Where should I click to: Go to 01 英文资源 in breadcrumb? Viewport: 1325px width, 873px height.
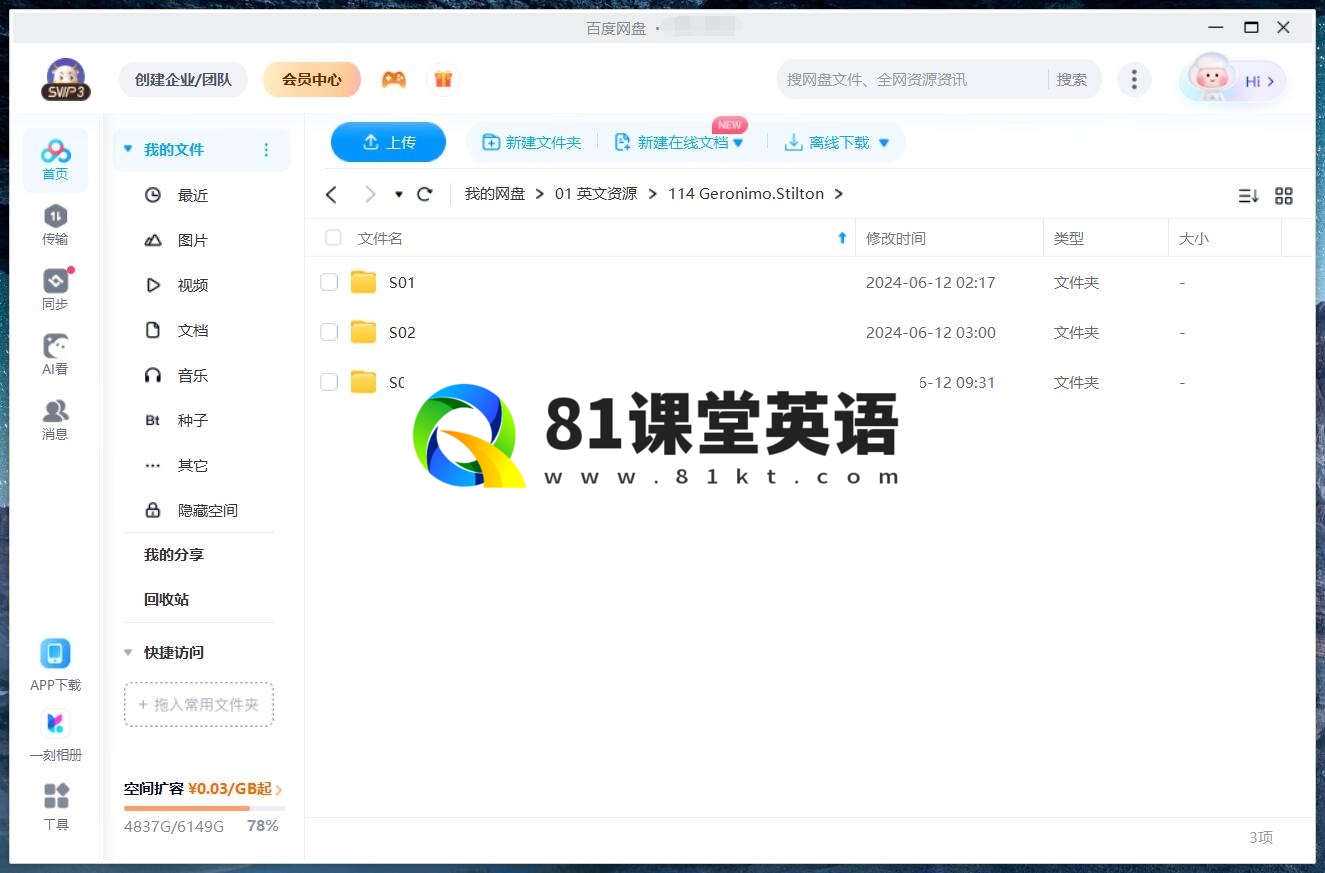(x=596, y=194)
